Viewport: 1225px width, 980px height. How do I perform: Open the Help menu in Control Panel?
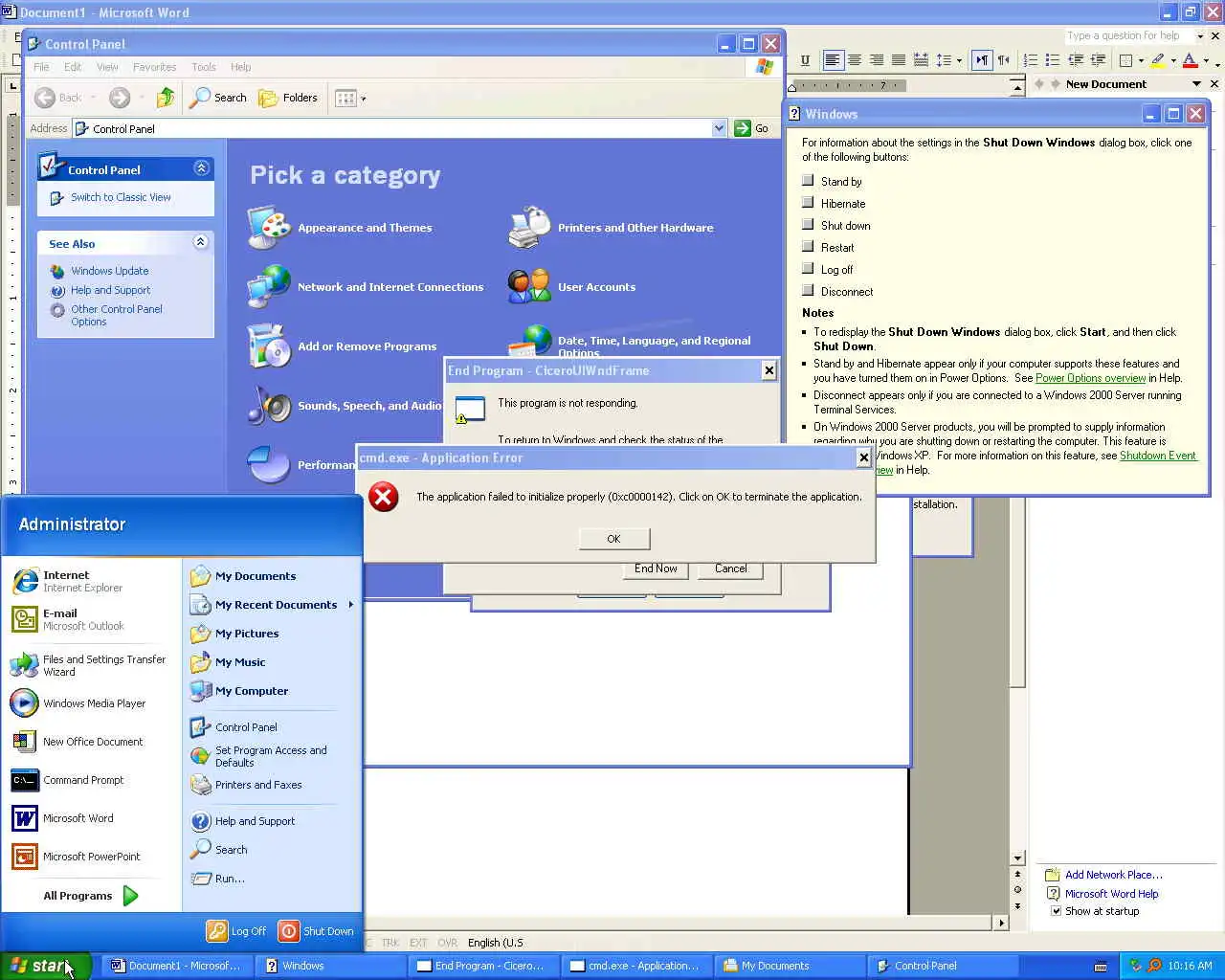tap(240, 67)
